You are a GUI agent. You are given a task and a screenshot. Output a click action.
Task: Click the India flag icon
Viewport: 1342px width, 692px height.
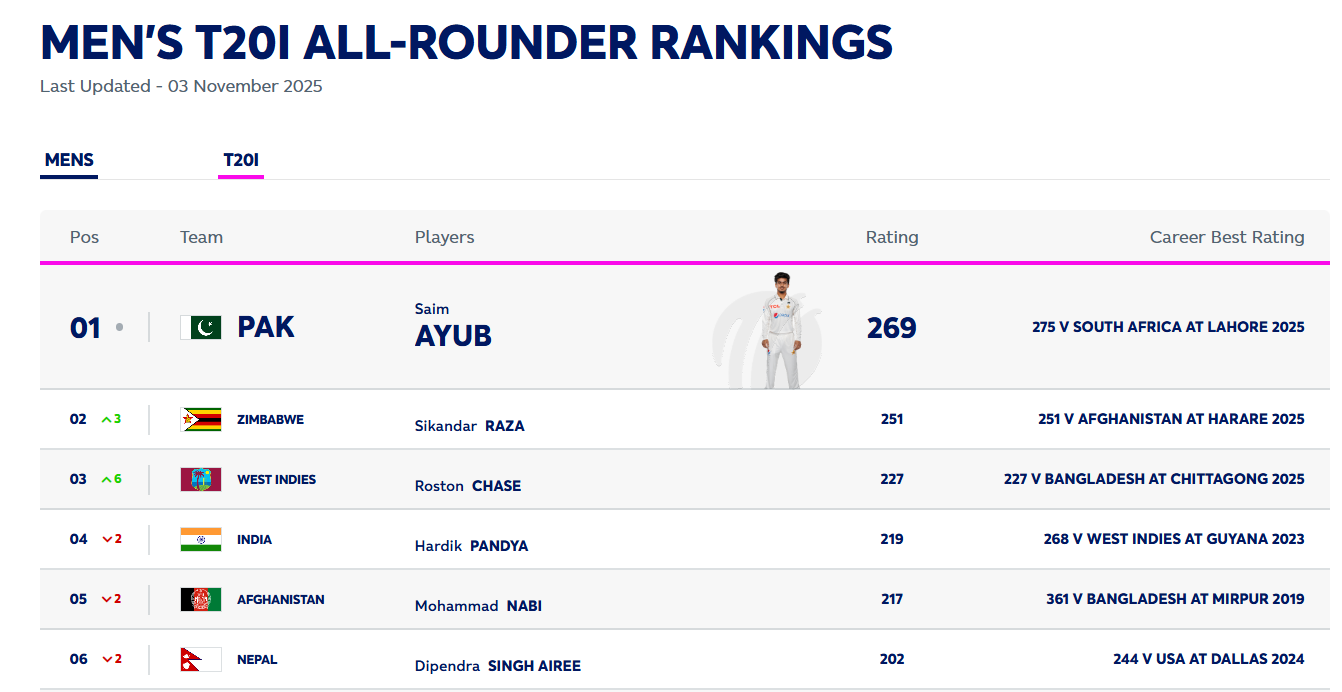click(x=200, y=539)
